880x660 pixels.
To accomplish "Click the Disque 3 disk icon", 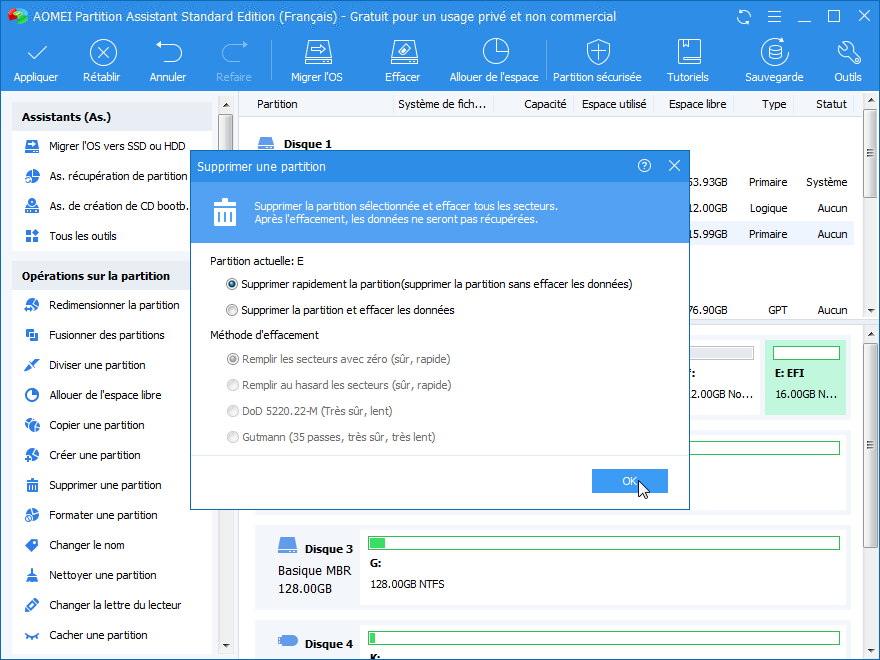I will 287,545.
